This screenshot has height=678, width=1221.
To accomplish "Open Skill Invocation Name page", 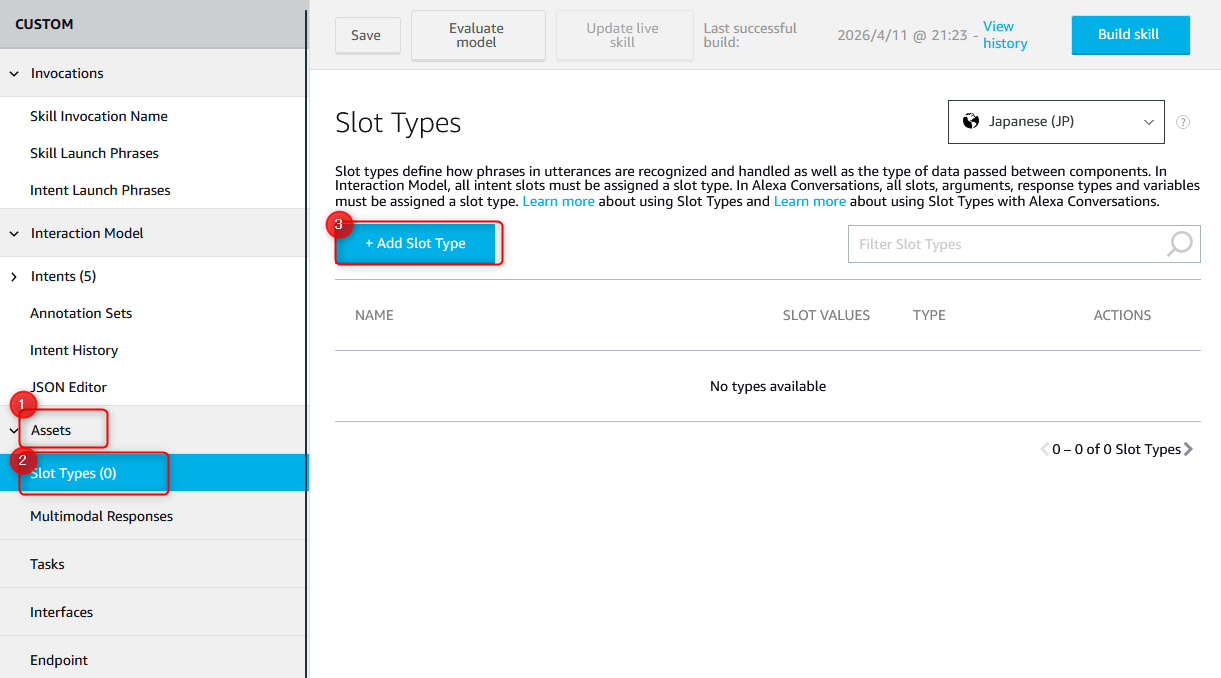I will pyautogui.click(x=99, y=117).
